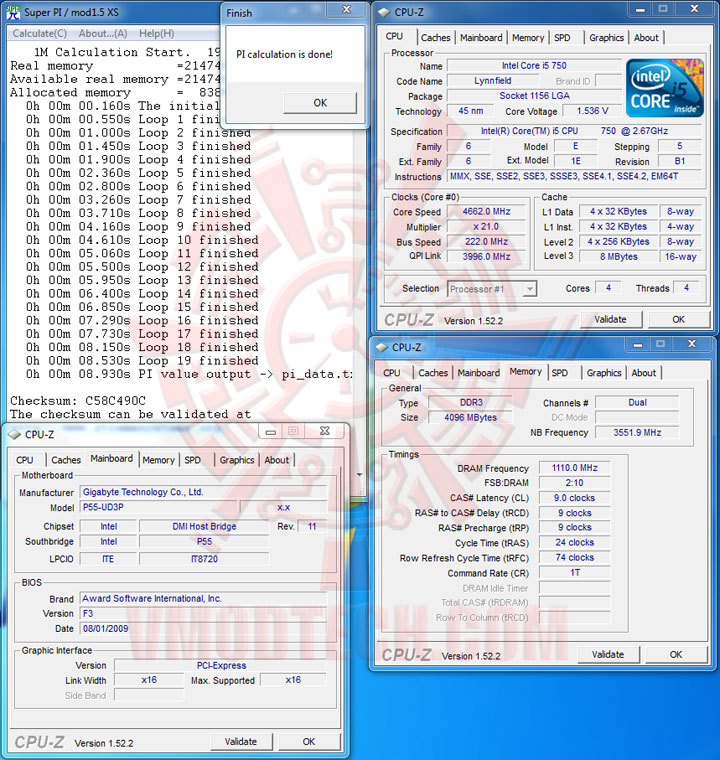The height and width of the screenshot is (760, 720).
Task: Click Validate in Memory CPU-Z window
Action: pyautogui.click(x=608, y=655)
